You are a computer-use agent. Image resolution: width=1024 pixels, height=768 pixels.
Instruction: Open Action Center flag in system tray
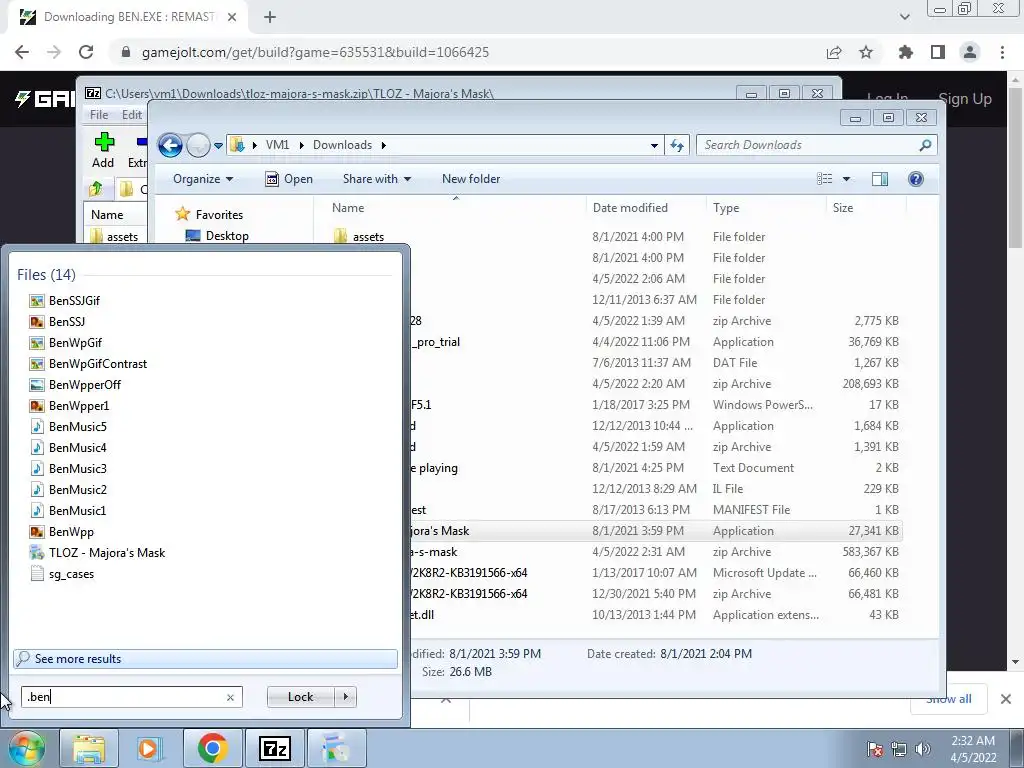point(874,749)
